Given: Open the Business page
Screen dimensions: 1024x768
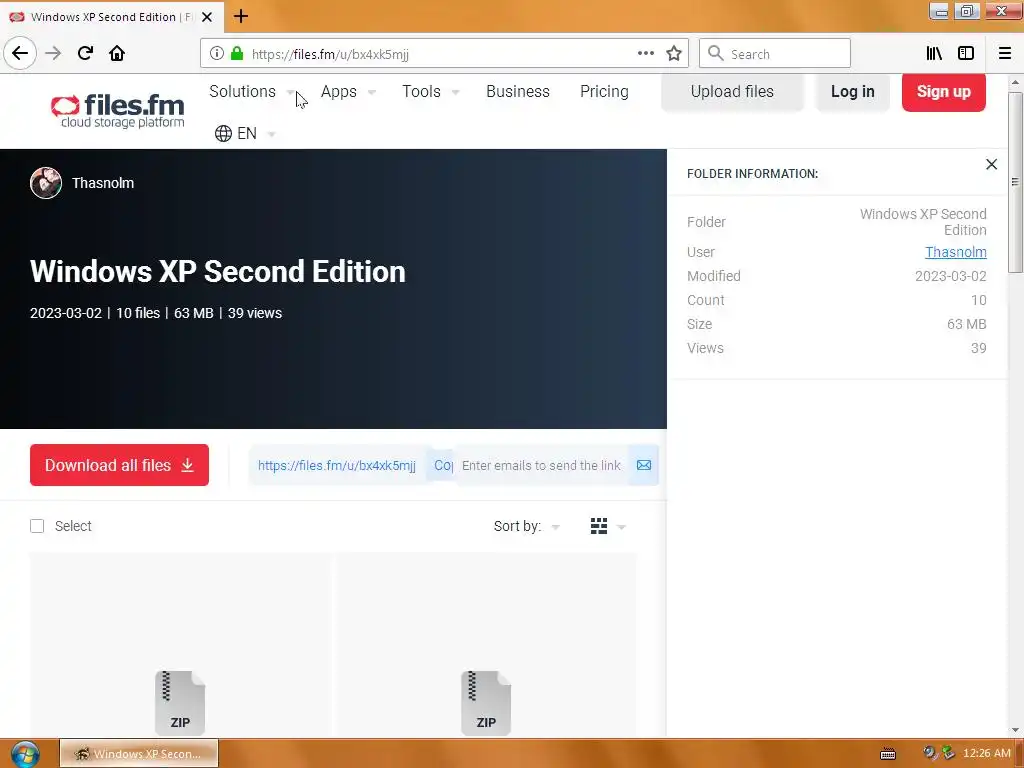Looking at the screenshot, I should coord(518,91).
